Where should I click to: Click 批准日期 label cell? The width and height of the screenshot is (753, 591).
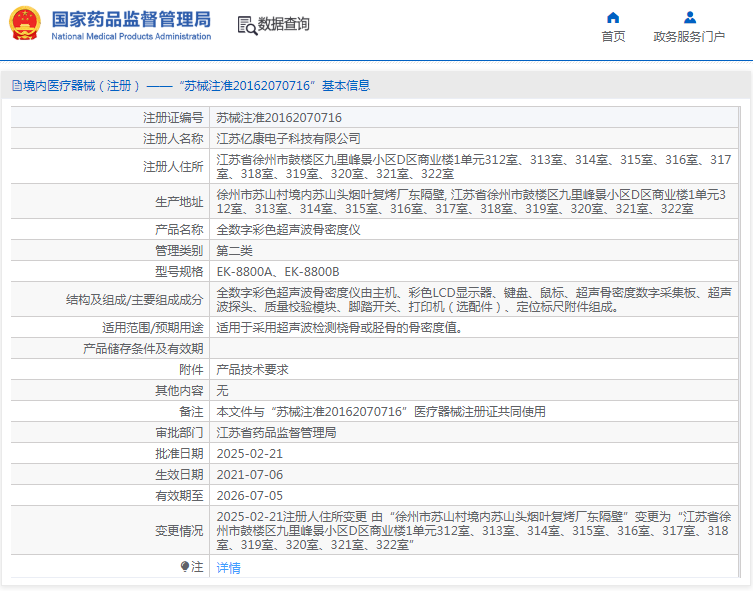(110, 453)
